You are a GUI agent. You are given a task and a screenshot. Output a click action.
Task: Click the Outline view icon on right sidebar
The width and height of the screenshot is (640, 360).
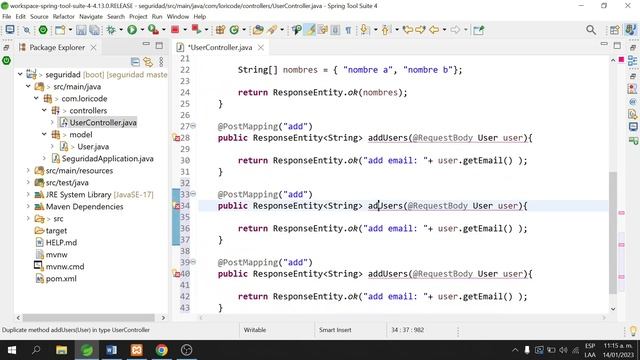pos(633,61)
